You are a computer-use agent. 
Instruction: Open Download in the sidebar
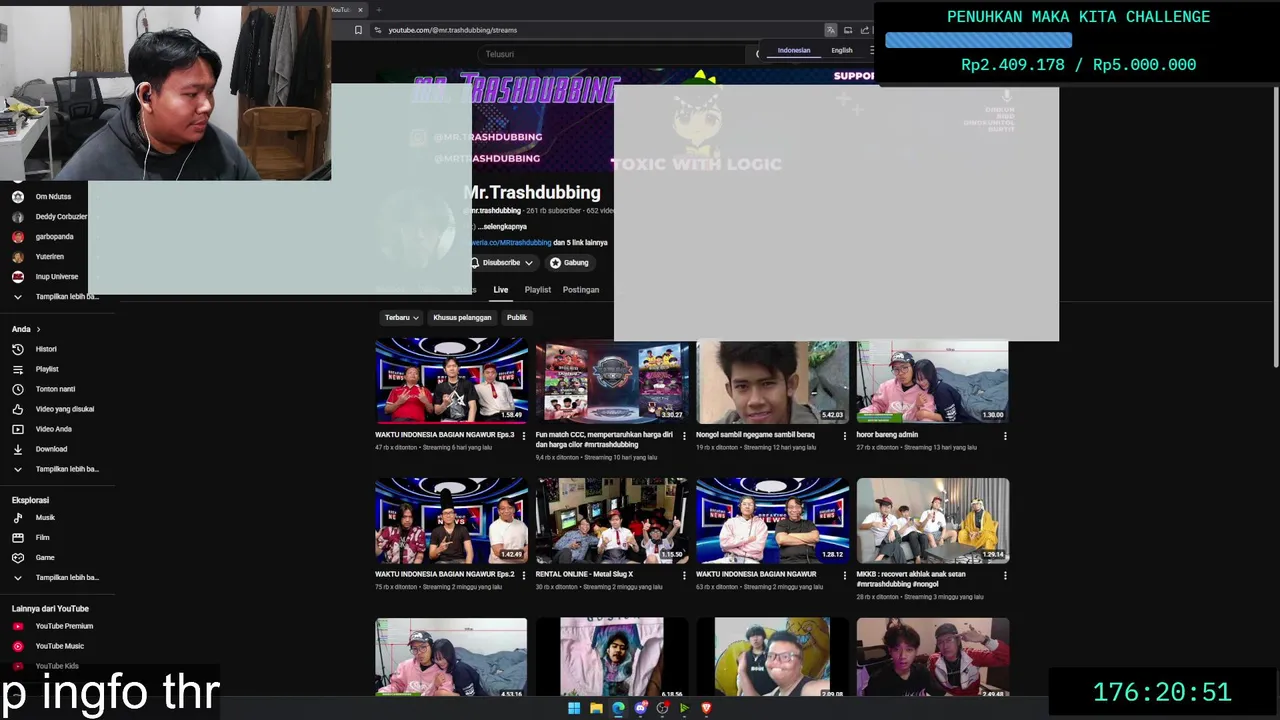point(51,449)
